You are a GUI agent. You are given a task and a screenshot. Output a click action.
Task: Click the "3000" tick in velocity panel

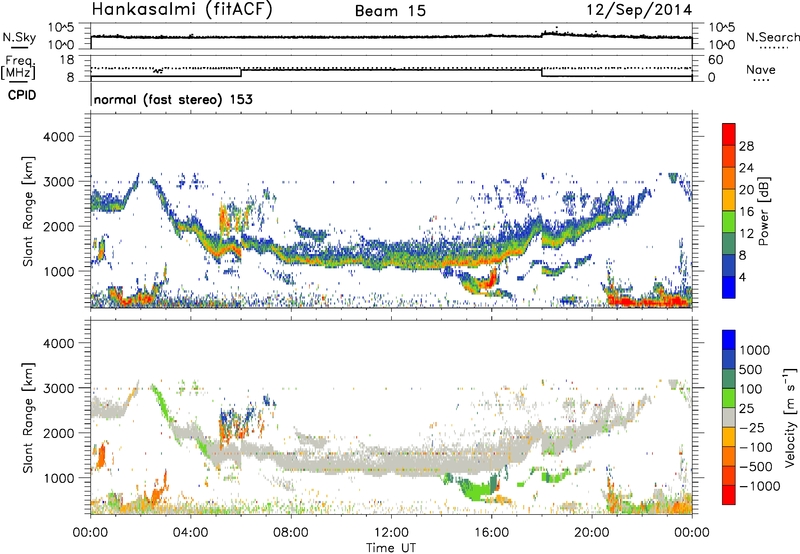pyautogui.click(x=58, y=388)
